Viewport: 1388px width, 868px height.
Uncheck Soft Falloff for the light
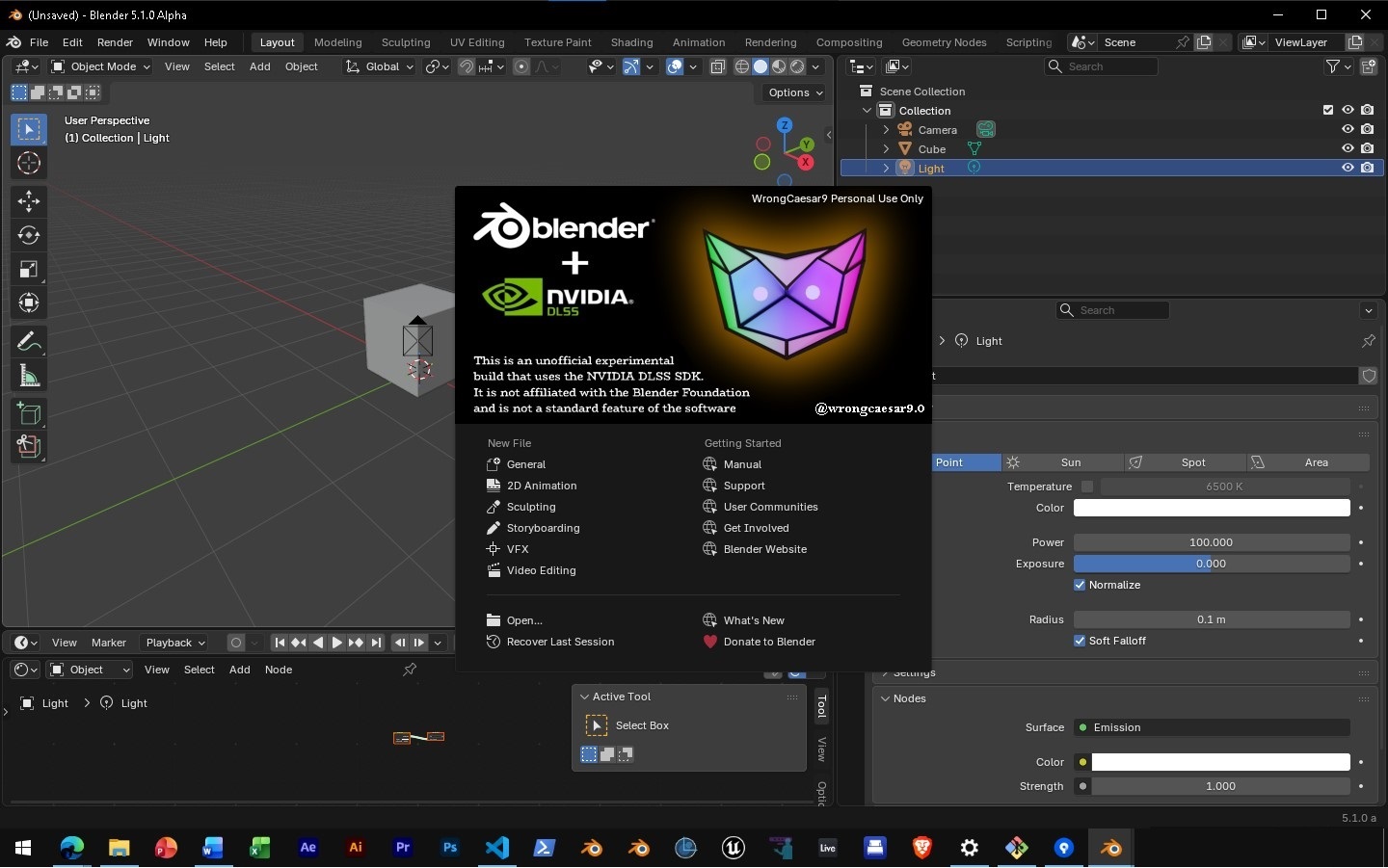pyautogui.click(x=1080, y=640)
